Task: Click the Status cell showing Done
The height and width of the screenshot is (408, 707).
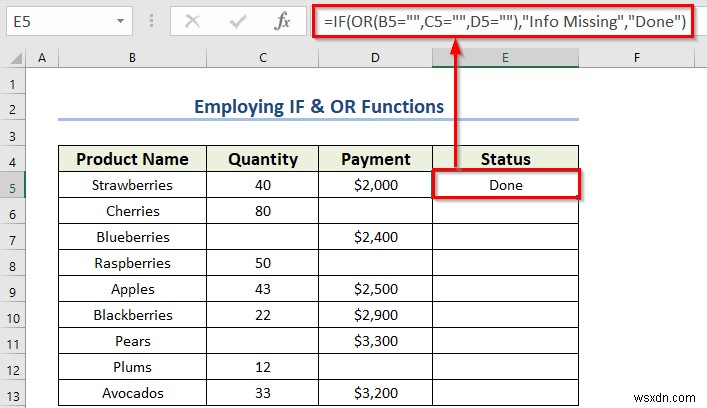Action: point(505,185)
